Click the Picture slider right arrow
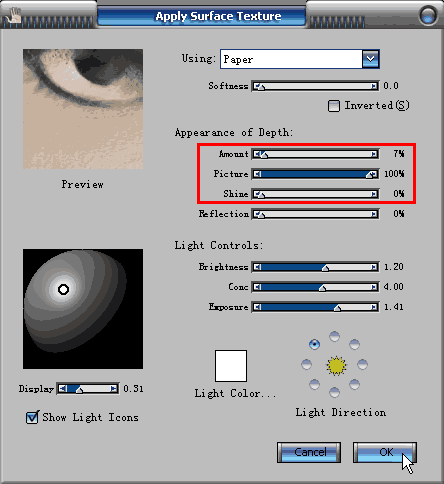 point(375,174)
